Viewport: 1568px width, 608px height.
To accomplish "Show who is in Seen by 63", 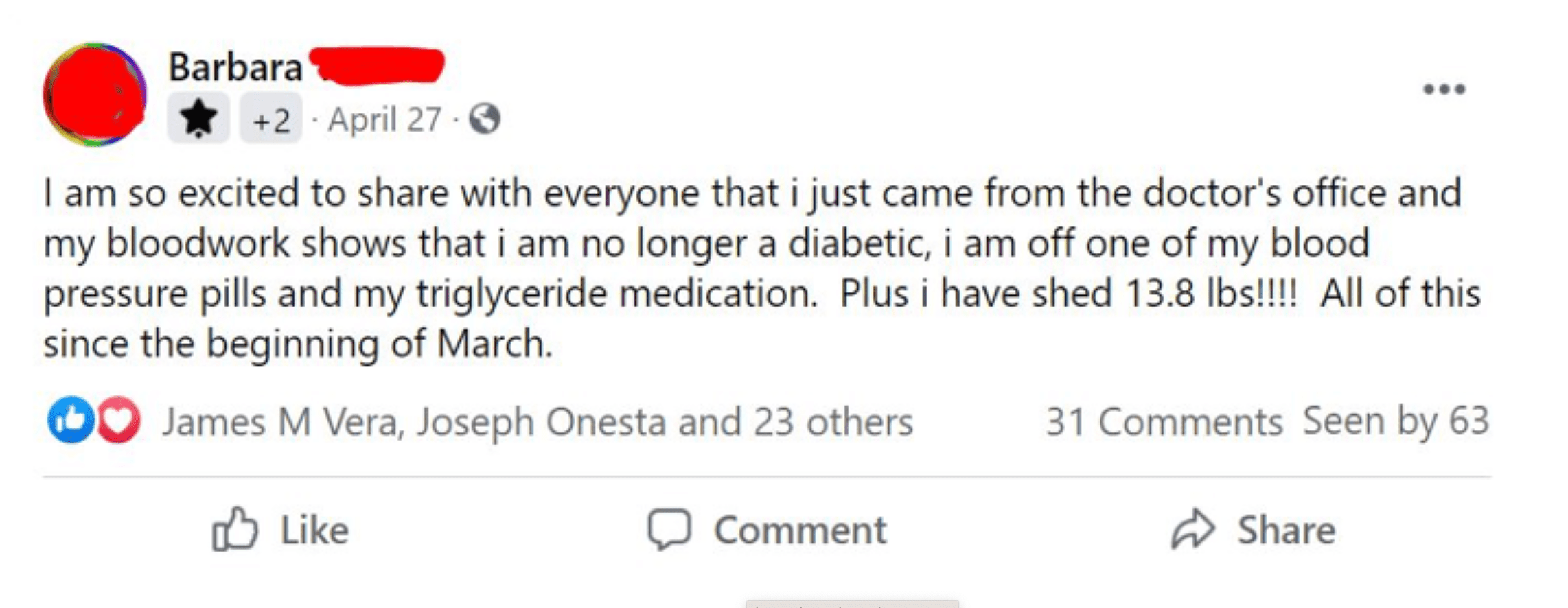I will [1396, 420].
